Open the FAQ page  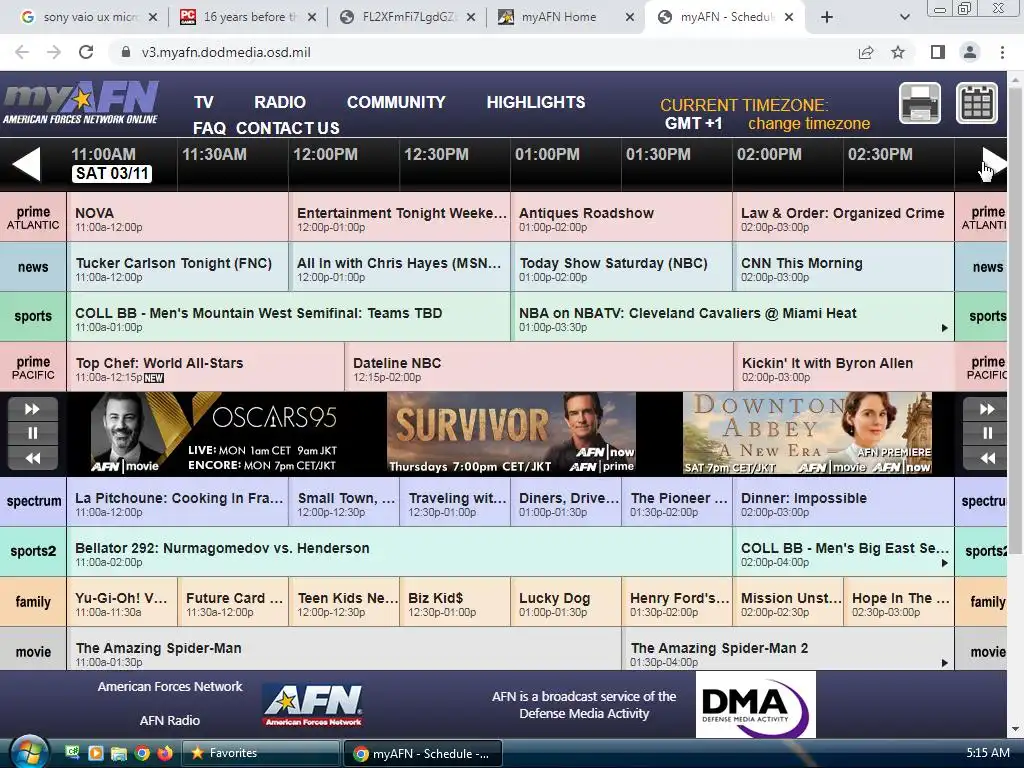pos(209,128)
